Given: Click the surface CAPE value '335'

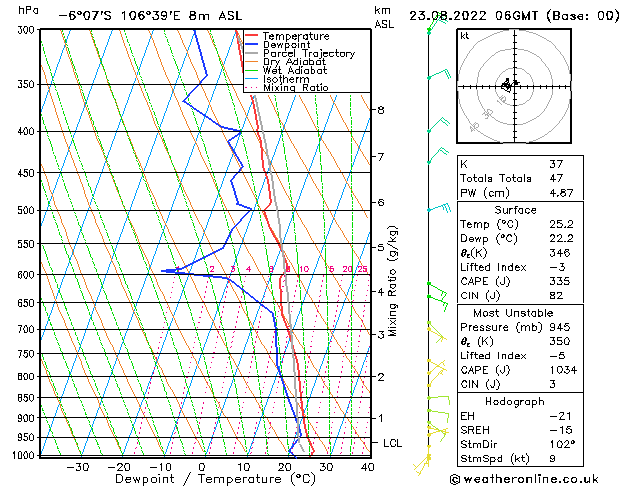Looking at the screenshot, I should (x=560, y=281).
